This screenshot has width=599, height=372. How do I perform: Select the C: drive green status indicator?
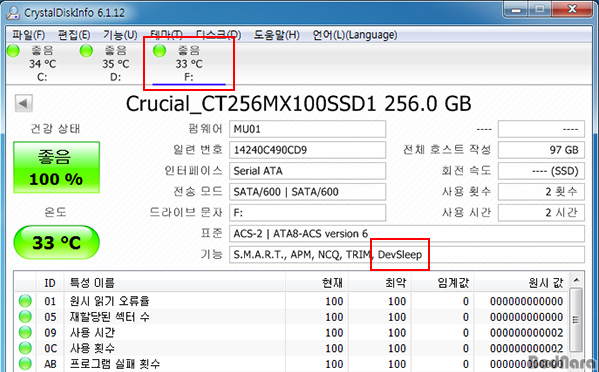(x=13, y=50)
